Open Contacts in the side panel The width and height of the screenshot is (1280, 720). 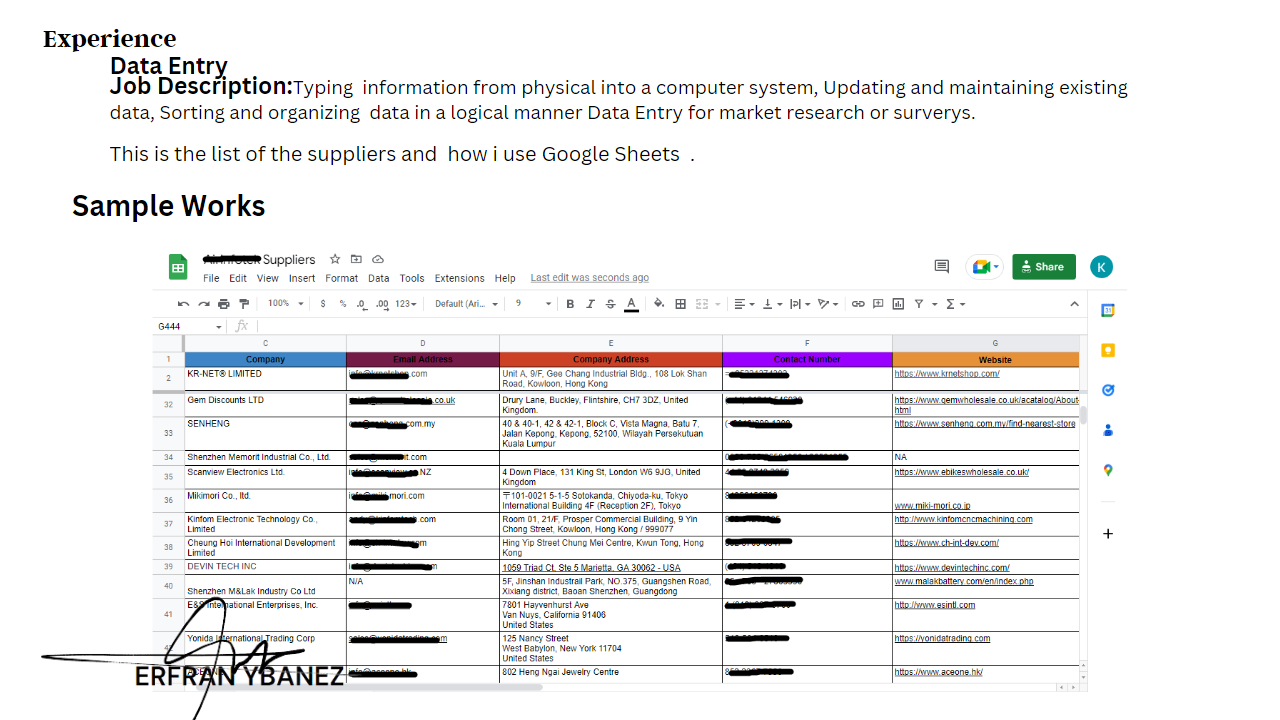coord(1108,430)
